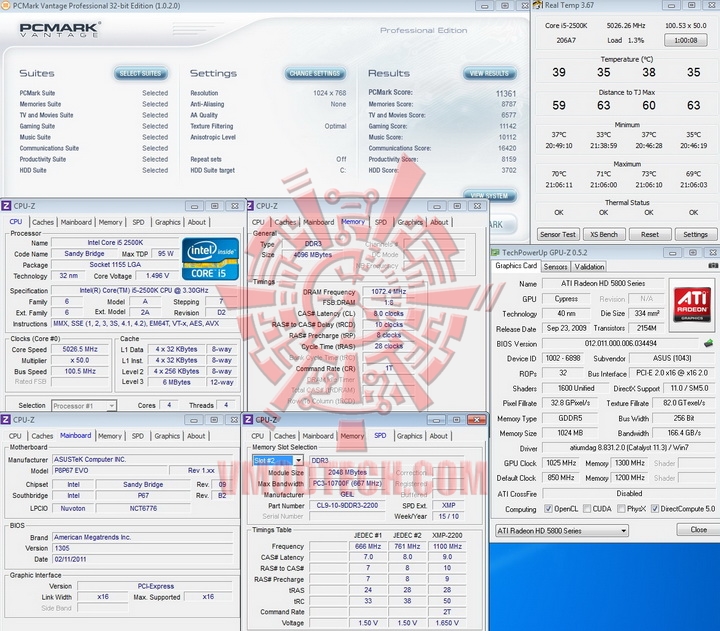Viewport: 720px width, 631px height.
Task: Click the HDD Score value 3702
Action: 508,170
